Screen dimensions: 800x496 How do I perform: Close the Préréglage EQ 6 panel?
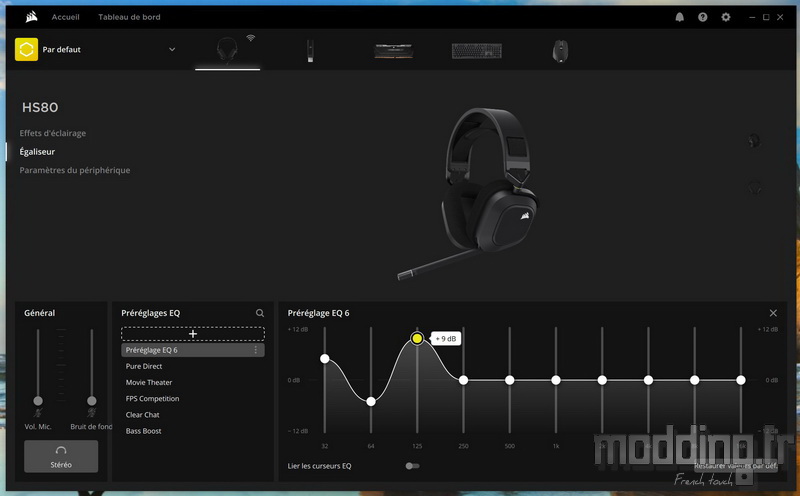click(773, 313)
